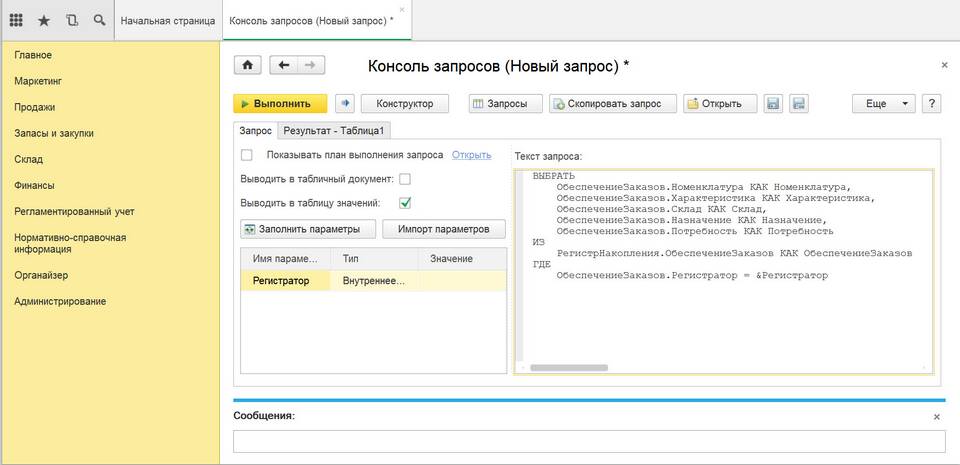Open Финансы section
Screen dimensions: 960x465
click(34, 185)
